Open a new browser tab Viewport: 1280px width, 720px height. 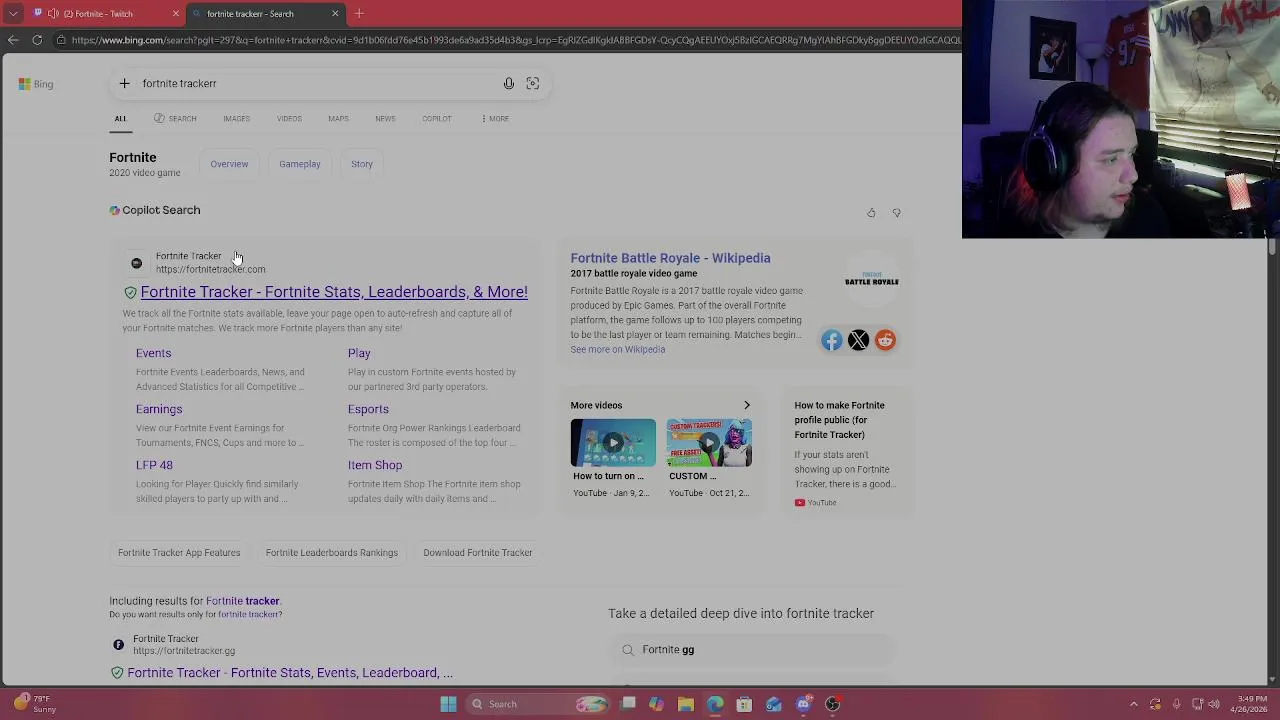359,14
